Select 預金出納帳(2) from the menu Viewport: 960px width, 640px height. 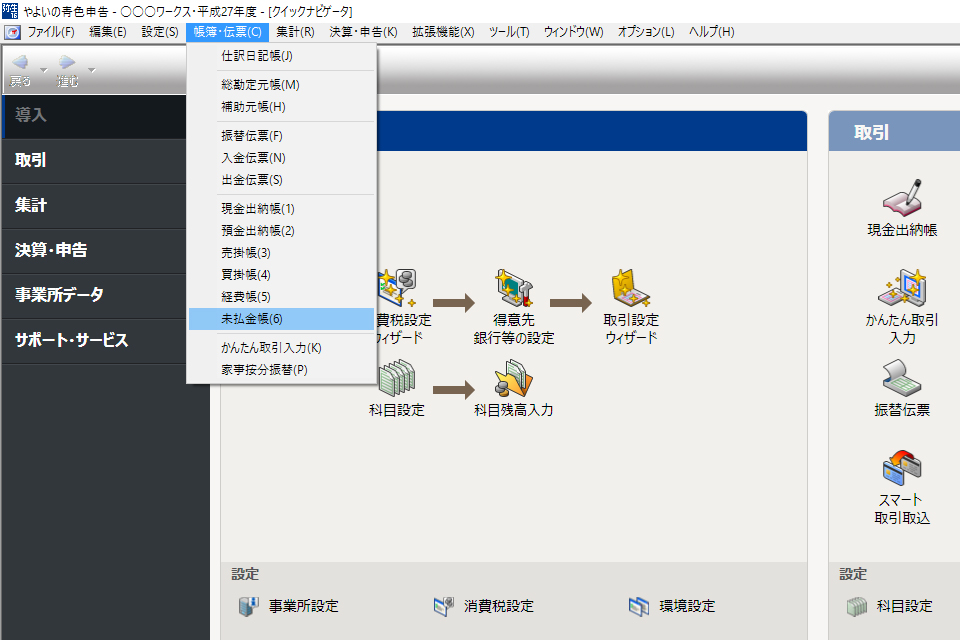coord(281,230)
